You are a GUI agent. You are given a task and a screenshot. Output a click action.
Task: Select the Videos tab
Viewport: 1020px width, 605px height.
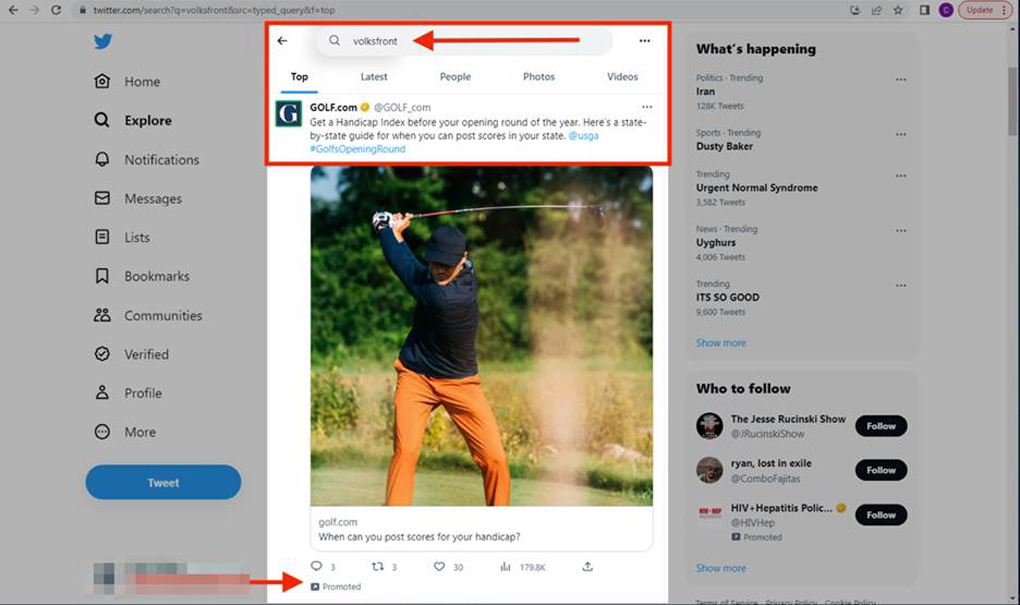[x=622, y=77]
